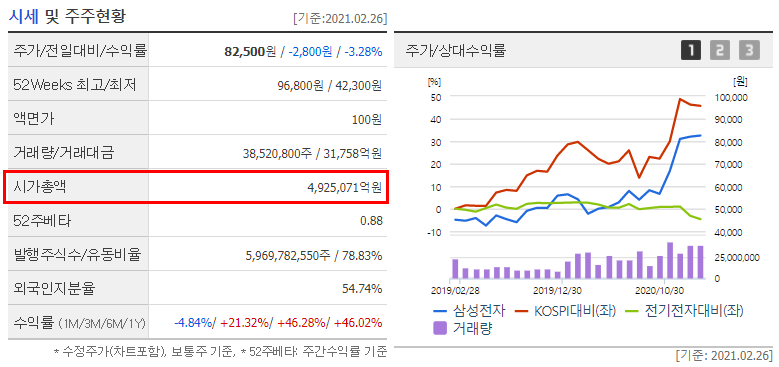
Task: Click the 삼성전자 blue legend line
Action: [440, 312]
